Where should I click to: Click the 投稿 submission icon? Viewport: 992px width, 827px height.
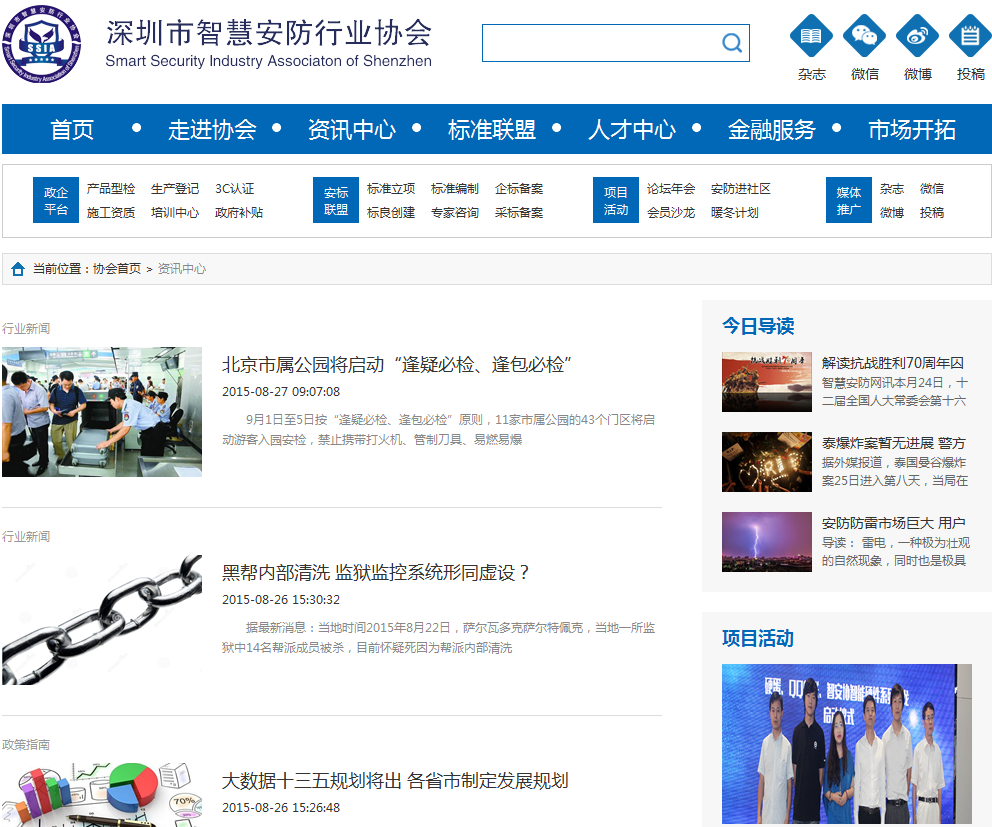[x=969, y=37]
